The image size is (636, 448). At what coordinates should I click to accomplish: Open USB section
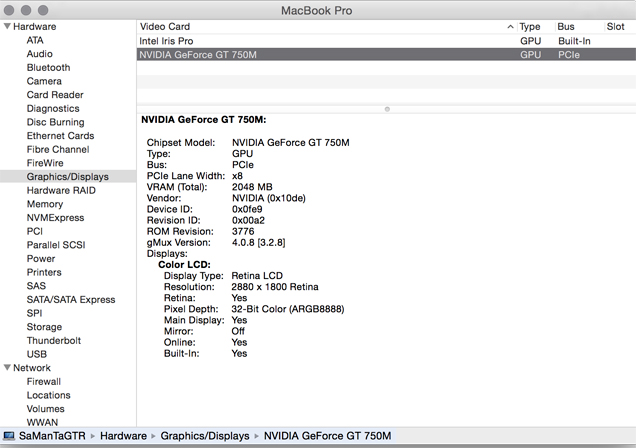click(37, 354)
